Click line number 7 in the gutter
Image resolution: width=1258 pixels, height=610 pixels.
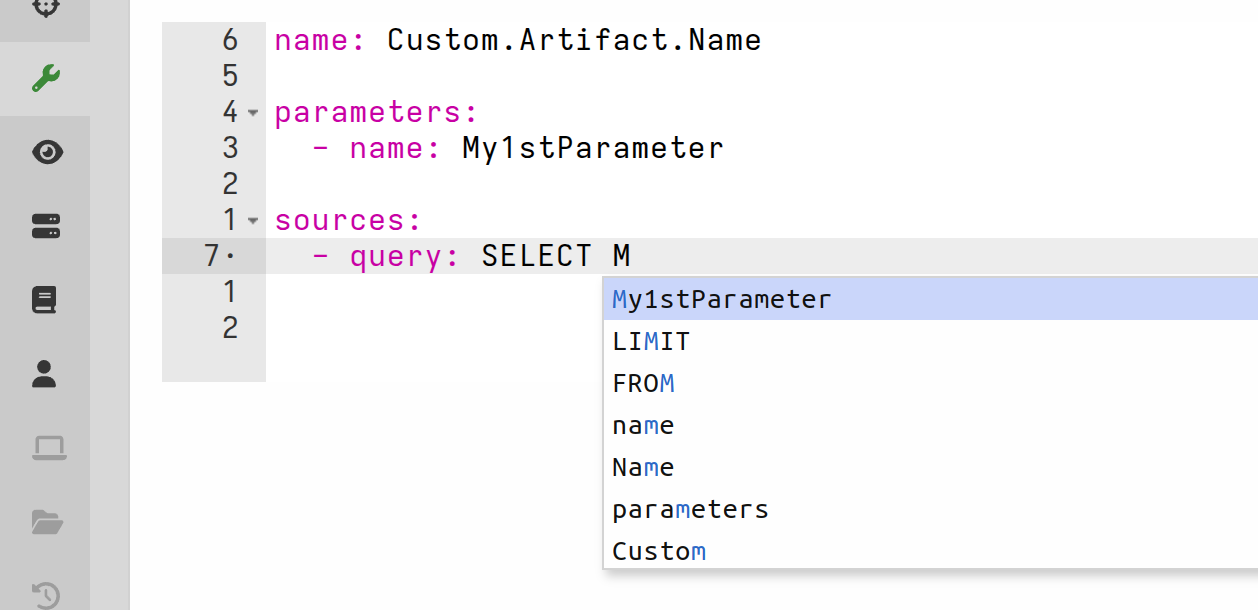210,256
